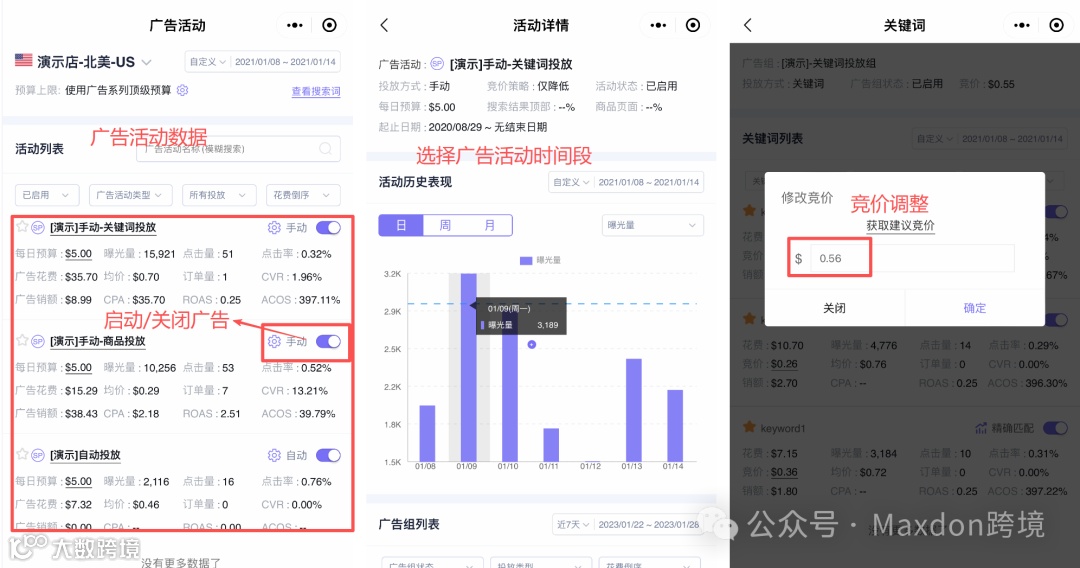Open 曝光量 metric dropdown above chart
The width and height of the screenshot is (1080, 568).
(x=652, y=225)
